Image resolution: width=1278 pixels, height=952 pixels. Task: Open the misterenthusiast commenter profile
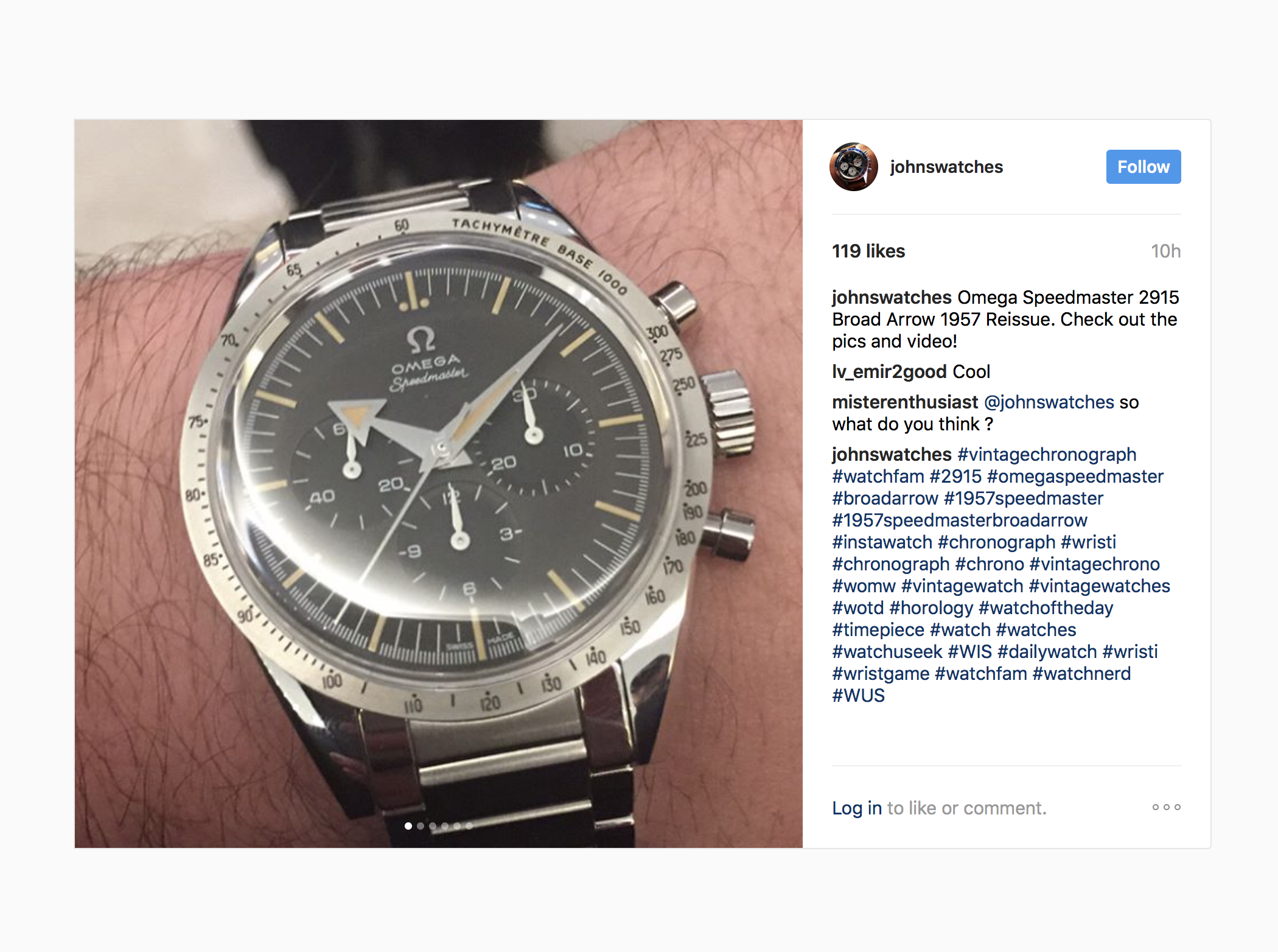coord(905,402)
